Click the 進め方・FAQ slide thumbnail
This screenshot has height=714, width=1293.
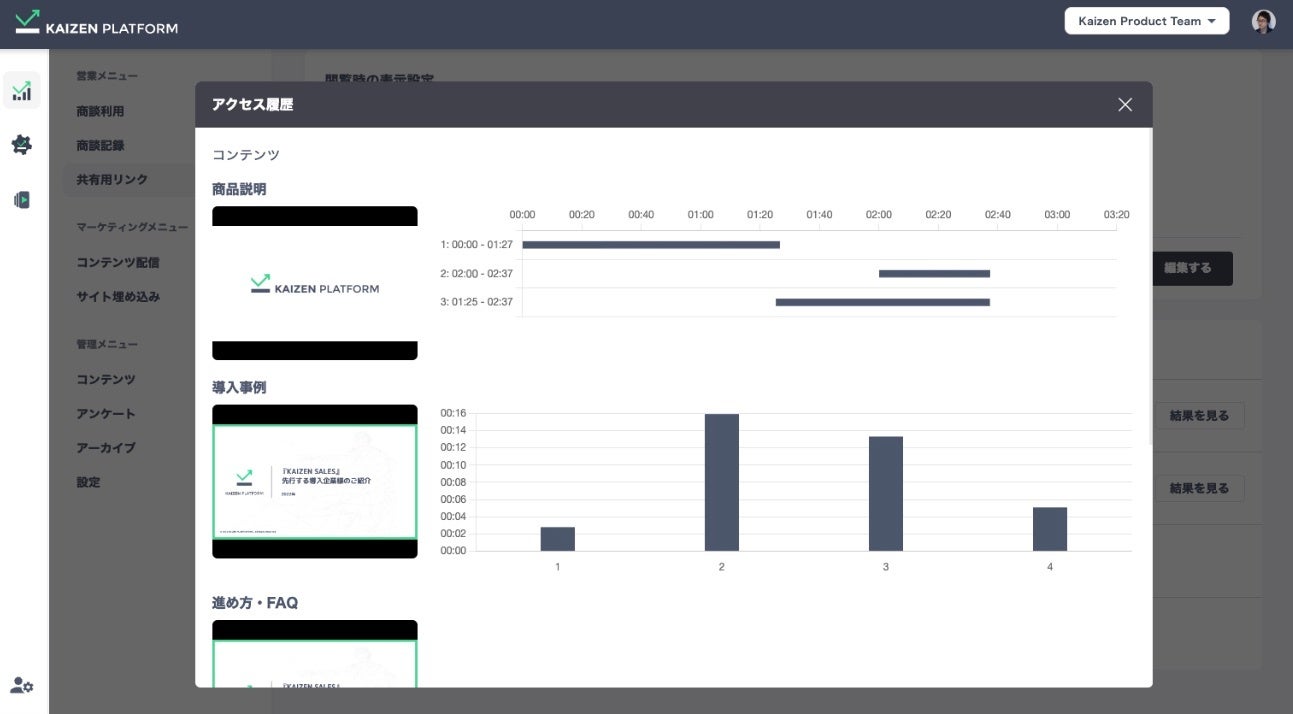[315, 654]
